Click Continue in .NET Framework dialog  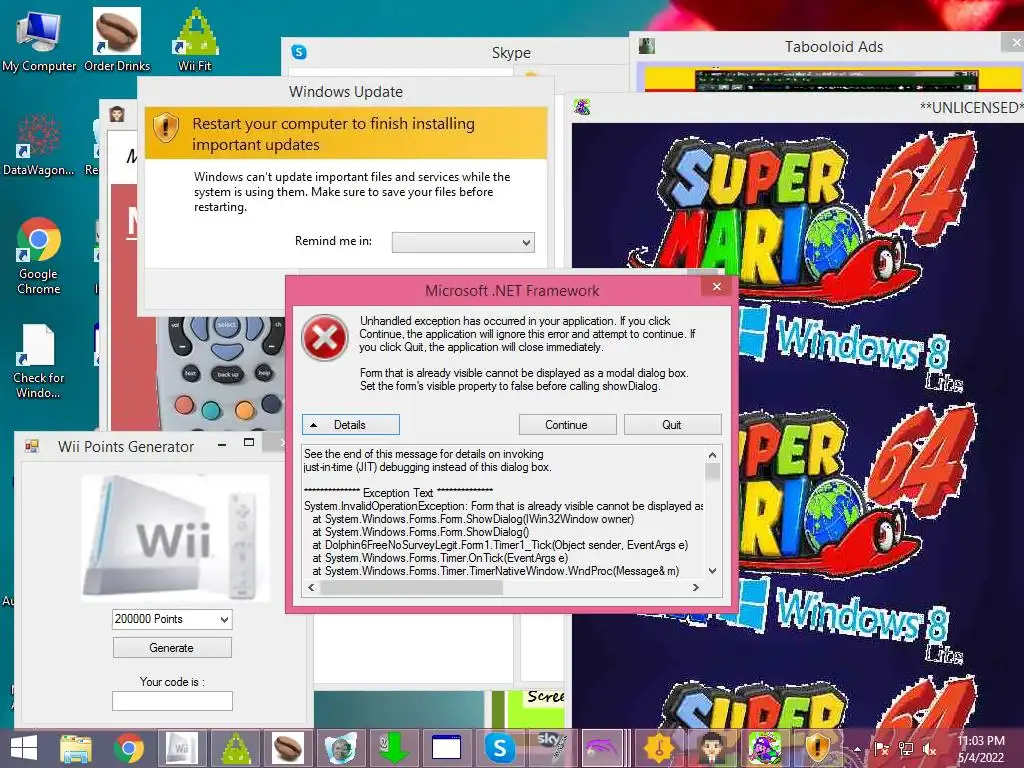567,424
